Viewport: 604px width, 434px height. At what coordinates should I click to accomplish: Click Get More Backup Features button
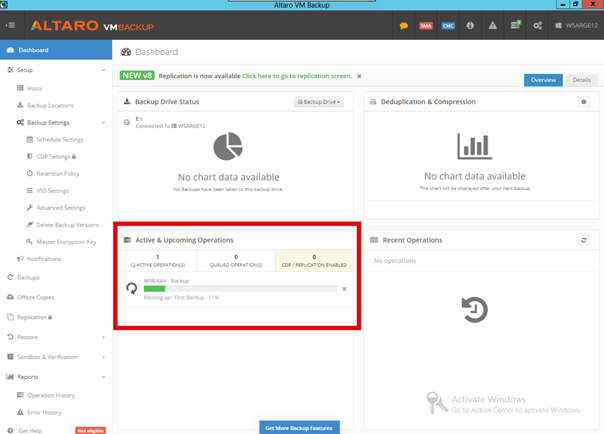click(x=299, y=427)
